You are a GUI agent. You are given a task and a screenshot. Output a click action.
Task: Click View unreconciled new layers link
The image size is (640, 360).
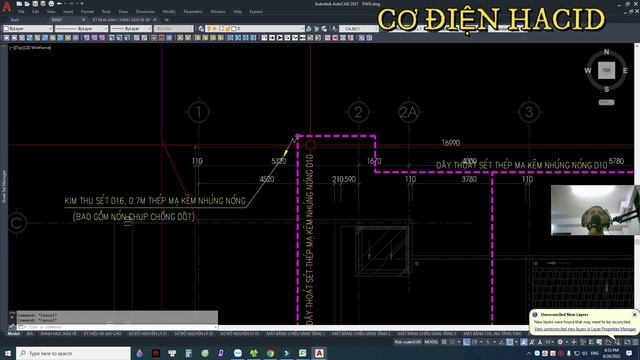pos(584,329)
